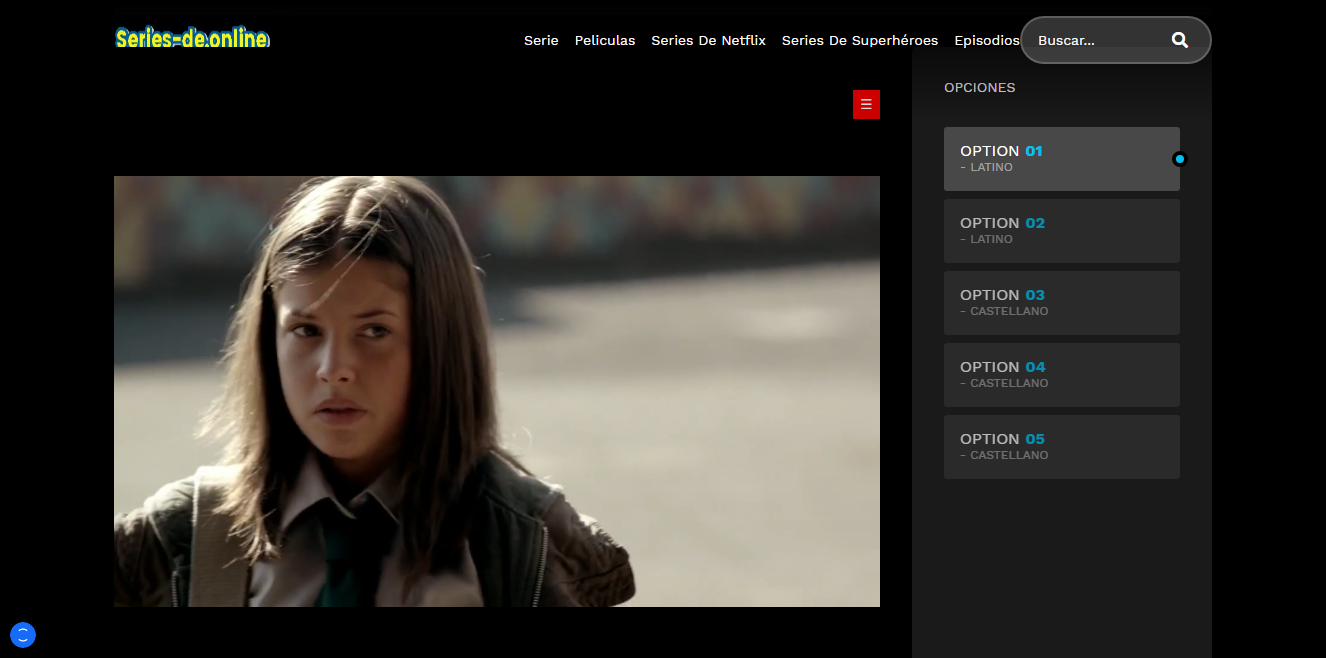Click the video player frame
Screen dimensions: 1326x658
[x=497, y=391]
